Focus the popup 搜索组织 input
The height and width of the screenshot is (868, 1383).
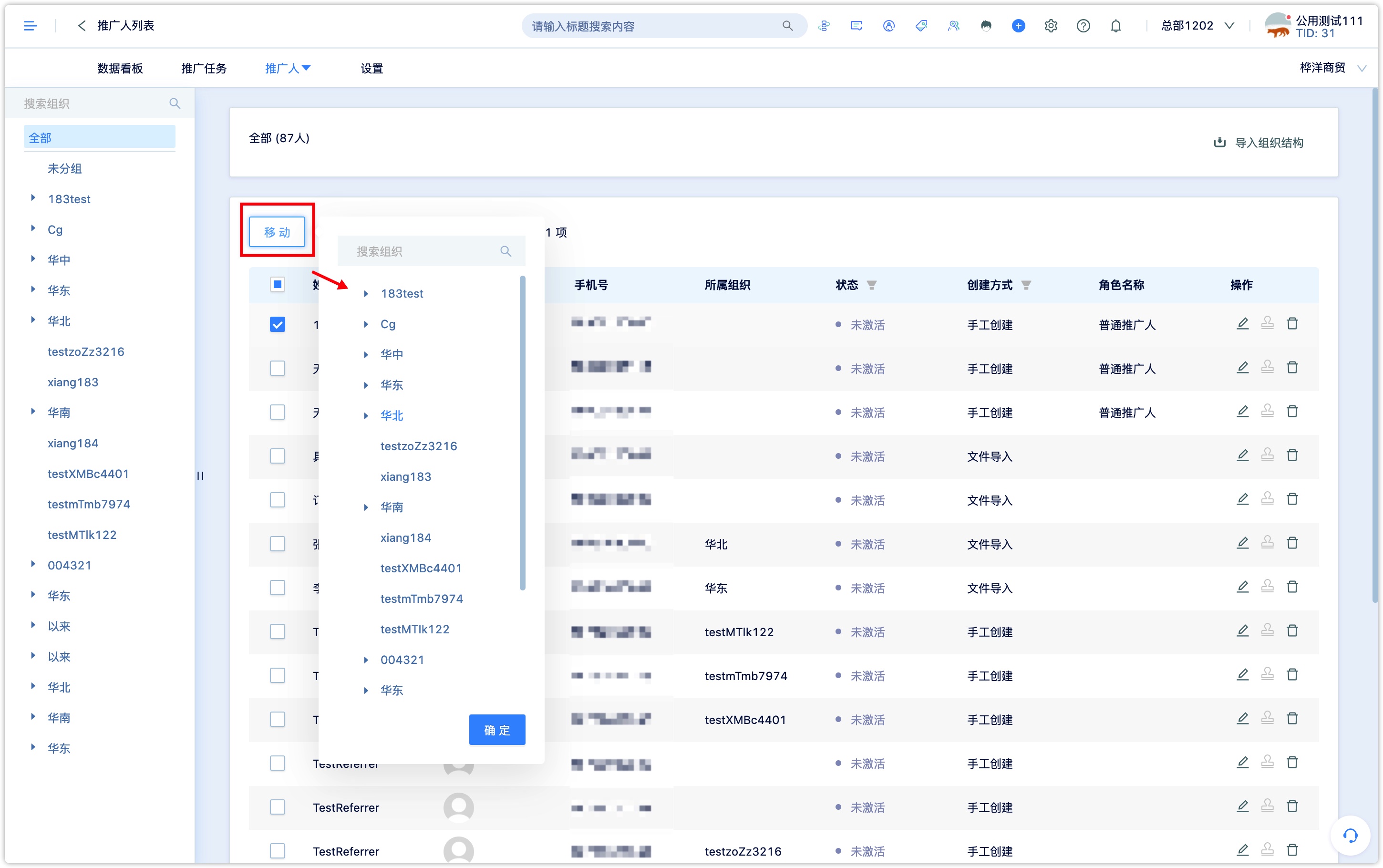coord(424,251)
